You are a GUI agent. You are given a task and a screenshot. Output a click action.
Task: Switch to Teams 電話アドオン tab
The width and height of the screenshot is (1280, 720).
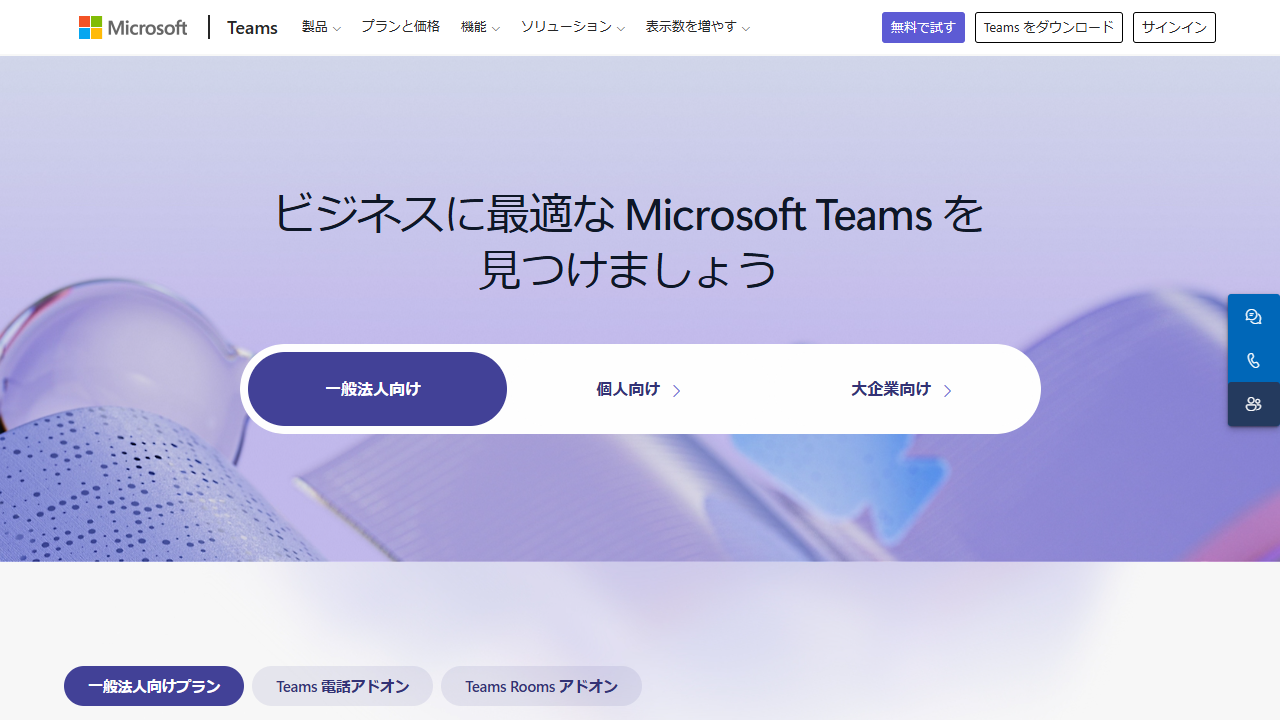coord(342,686)
